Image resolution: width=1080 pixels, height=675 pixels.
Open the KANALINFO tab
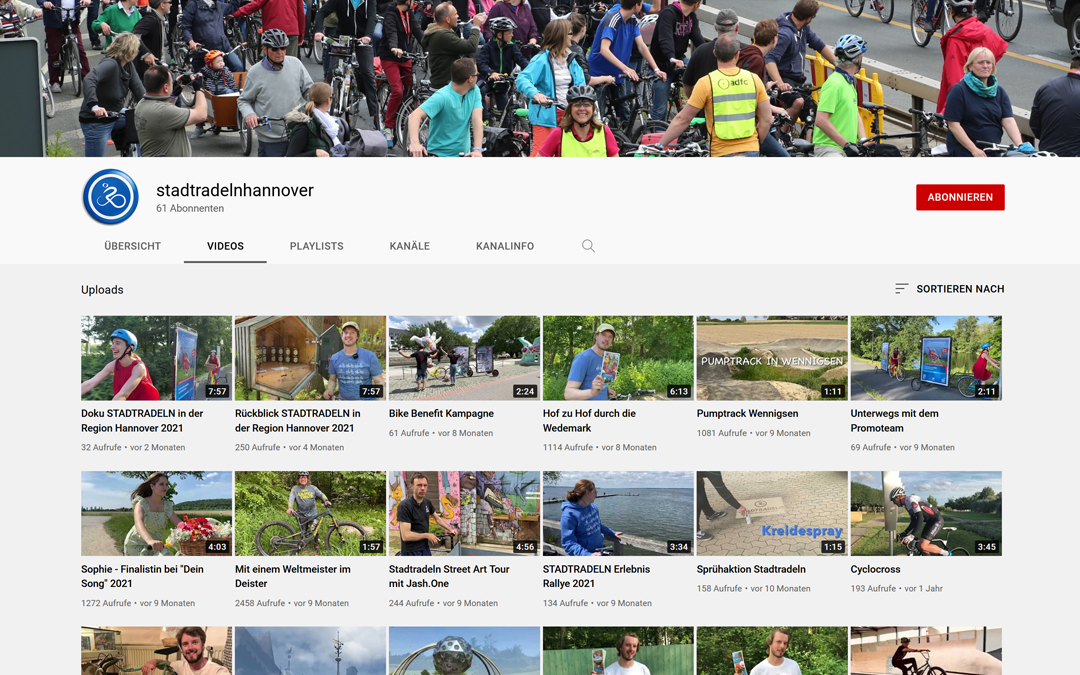(505, 246)
